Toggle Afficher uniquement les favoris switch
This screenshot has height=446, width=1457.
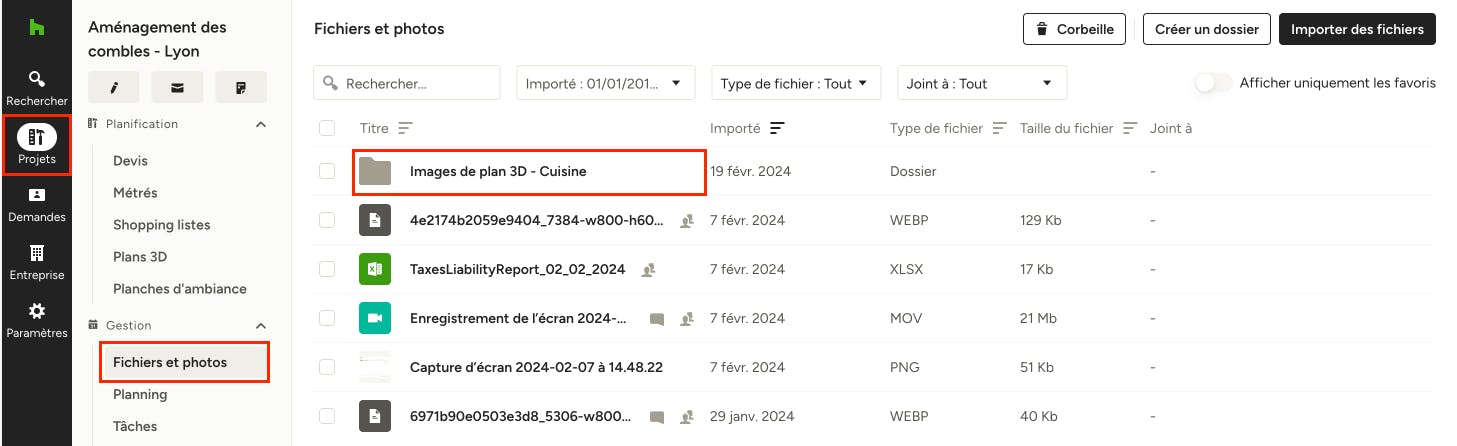[x=1214, y=83]
